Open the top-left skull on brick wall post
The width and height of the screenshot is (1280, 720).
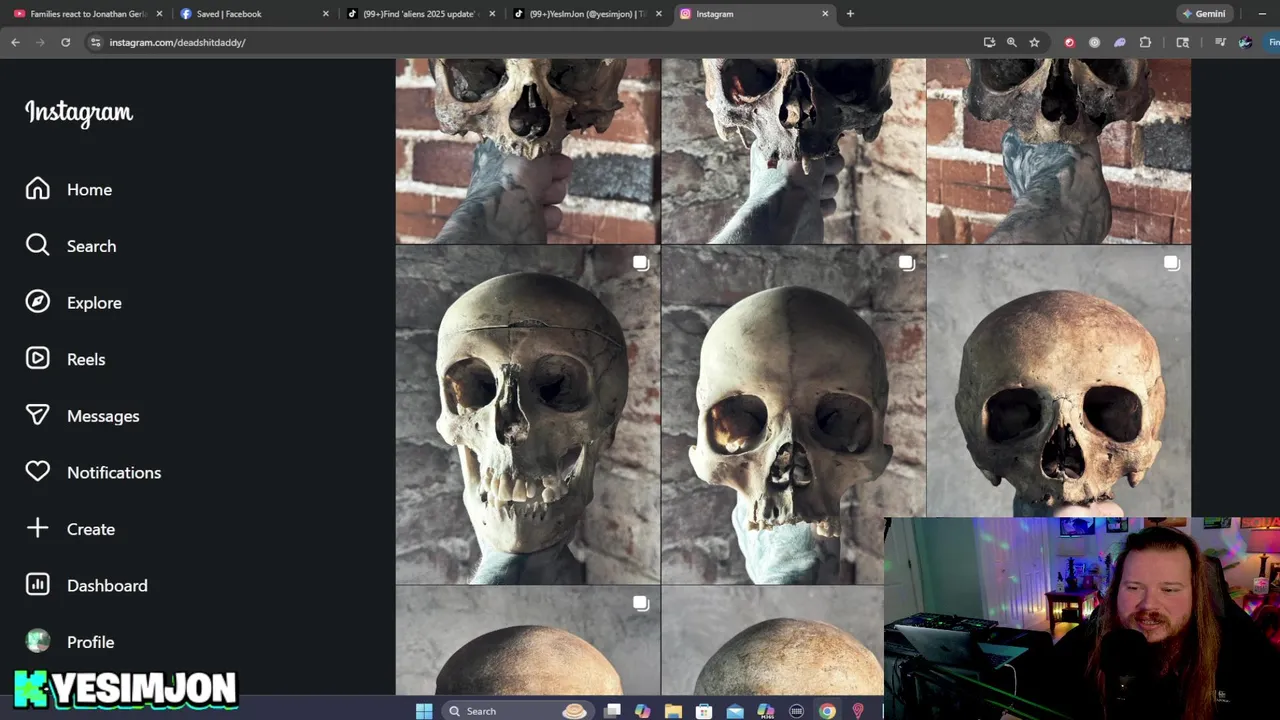(x=528, y=150)
